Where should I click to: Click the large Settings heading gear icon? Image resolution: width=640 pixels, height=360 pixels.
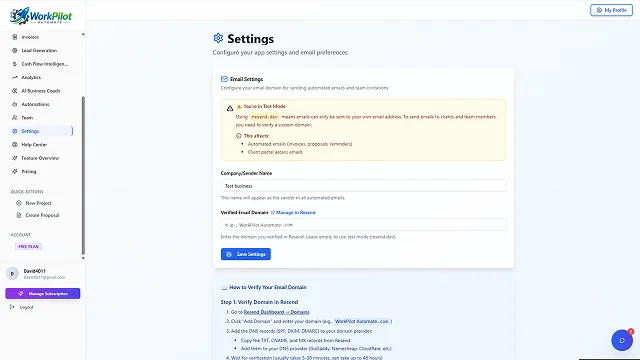(x=218, y=38)
